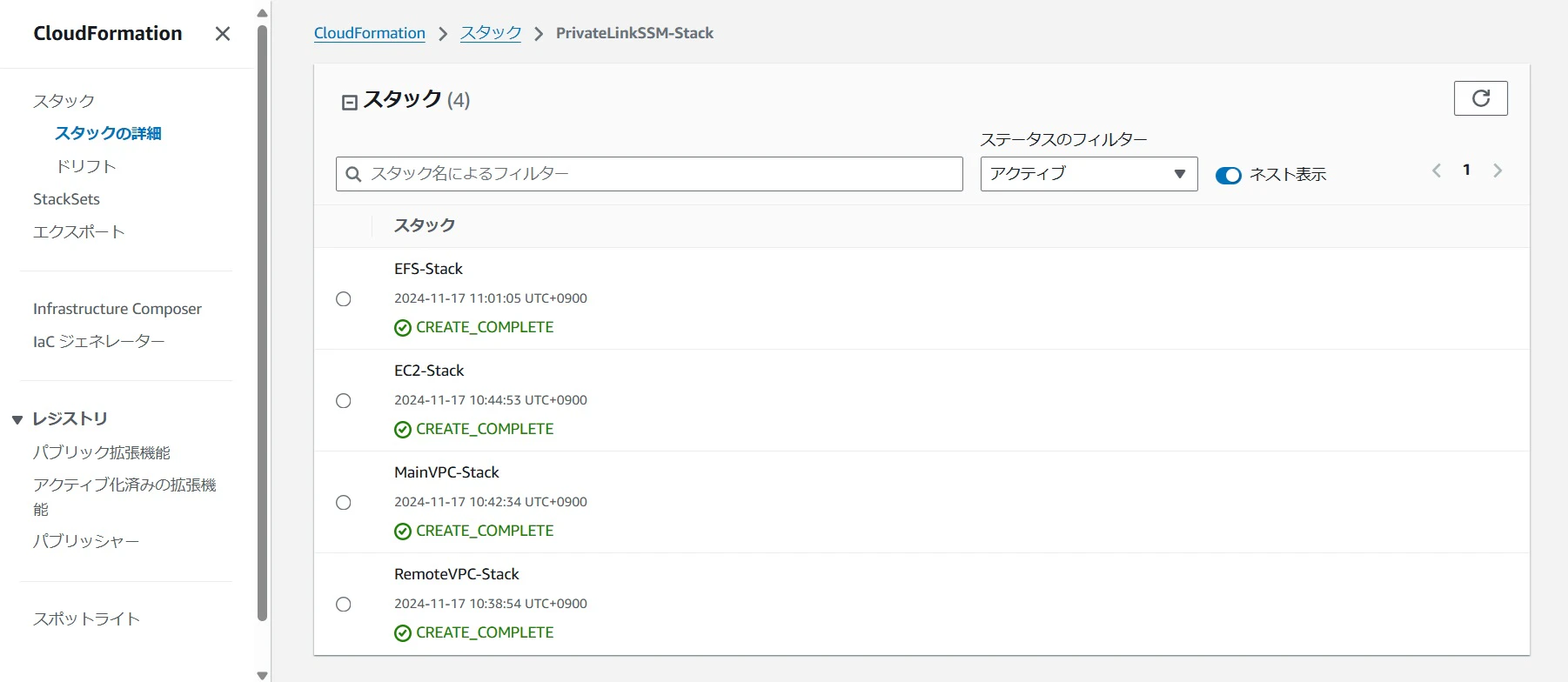The height and width of the screenshot is (682, 1568).
Task: Click the EFS-Stack CREATE_COMPLETE status icon
Action: point(403,328)
